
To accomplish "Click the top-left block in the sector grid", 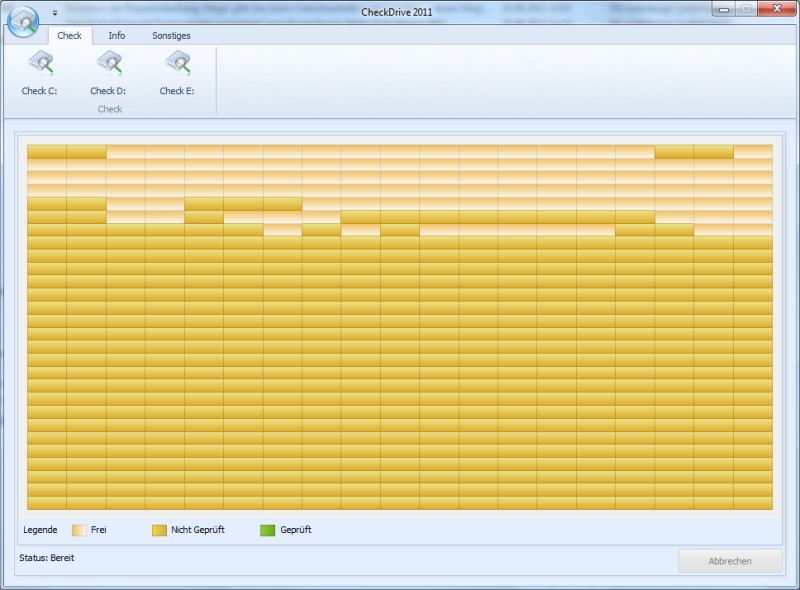I will click(x=46, y=152).
